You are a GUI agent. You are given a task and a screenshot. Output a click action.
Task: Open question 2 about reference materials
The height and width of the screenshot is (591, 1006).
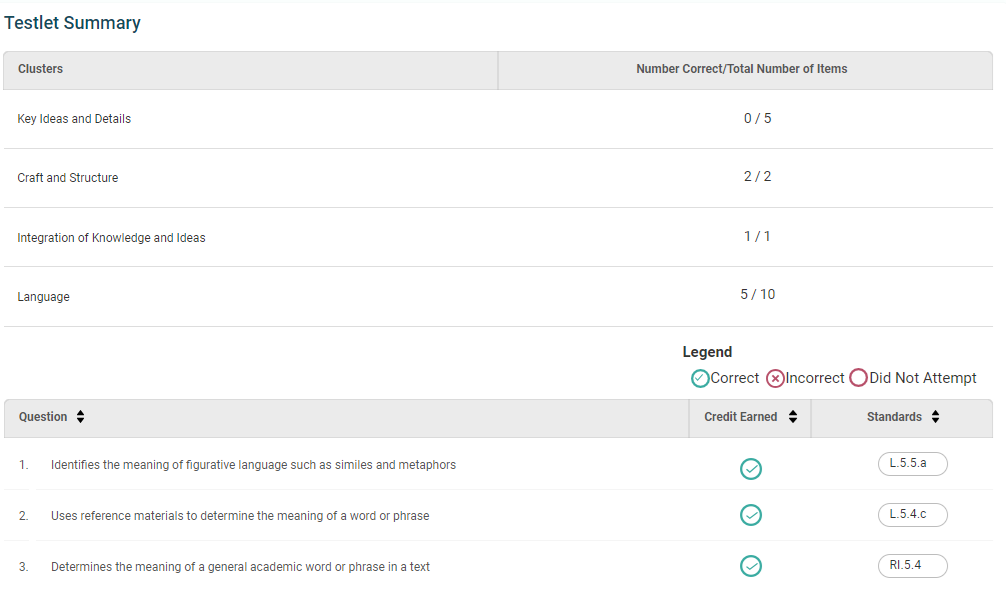(x=240, y=516)
